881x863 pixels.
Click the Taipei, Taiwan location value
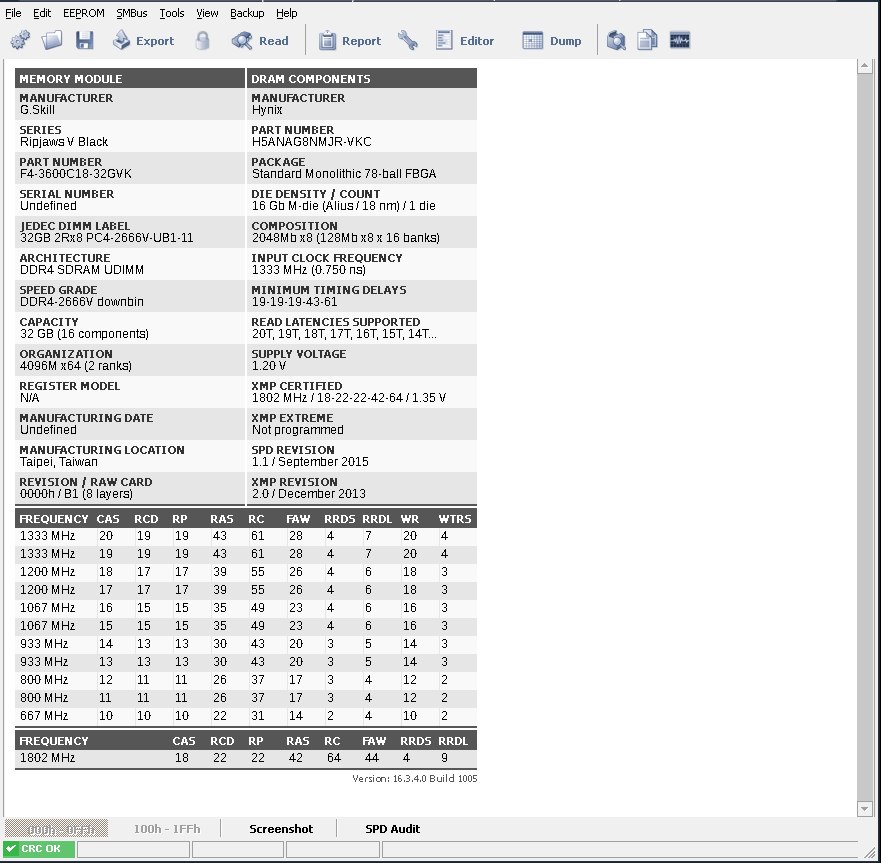(58, 462)
